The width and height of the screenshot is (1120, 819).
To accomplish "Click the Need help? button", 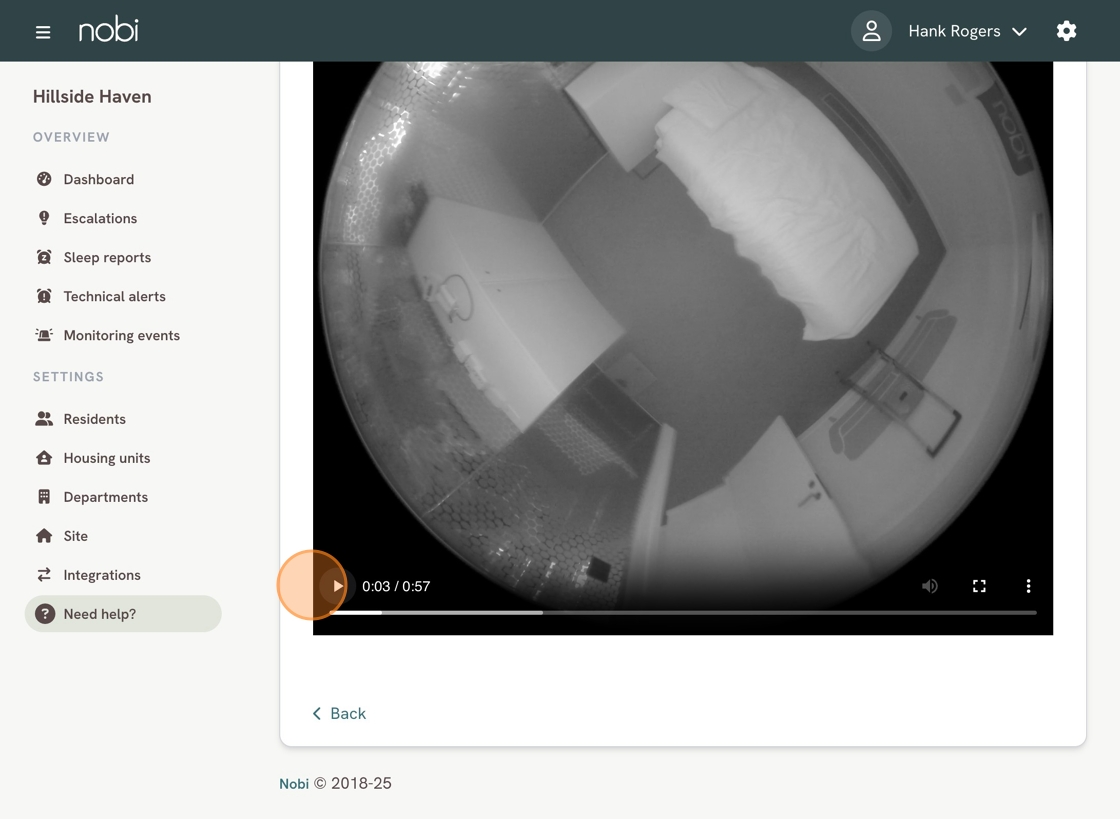I will point(123,614).
